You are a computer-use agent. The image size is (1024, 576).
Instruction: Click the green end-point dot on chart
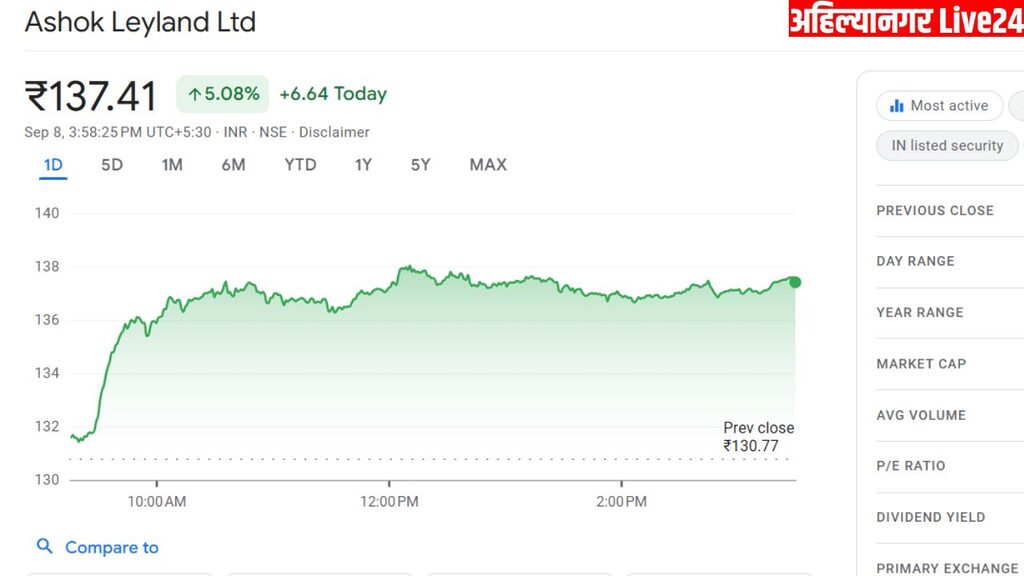795,282
